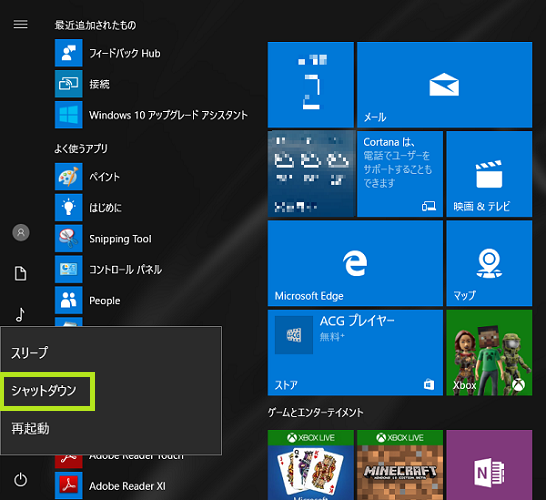Click the はじめに label text
Viewport: 546px width, 500px height.
[x=106, y=208]
